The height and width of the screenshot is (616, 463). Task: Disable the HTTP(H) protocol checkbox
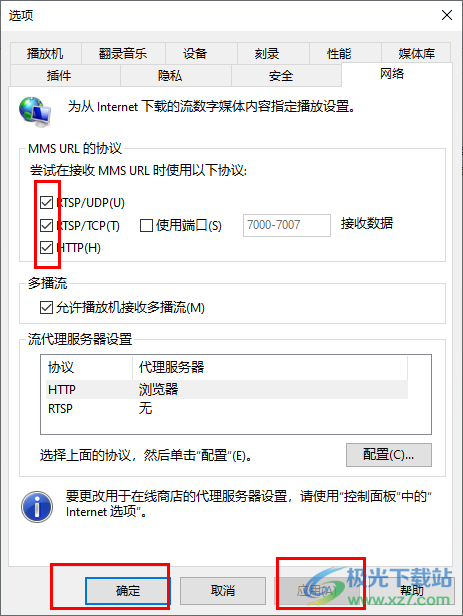(46, 248)
